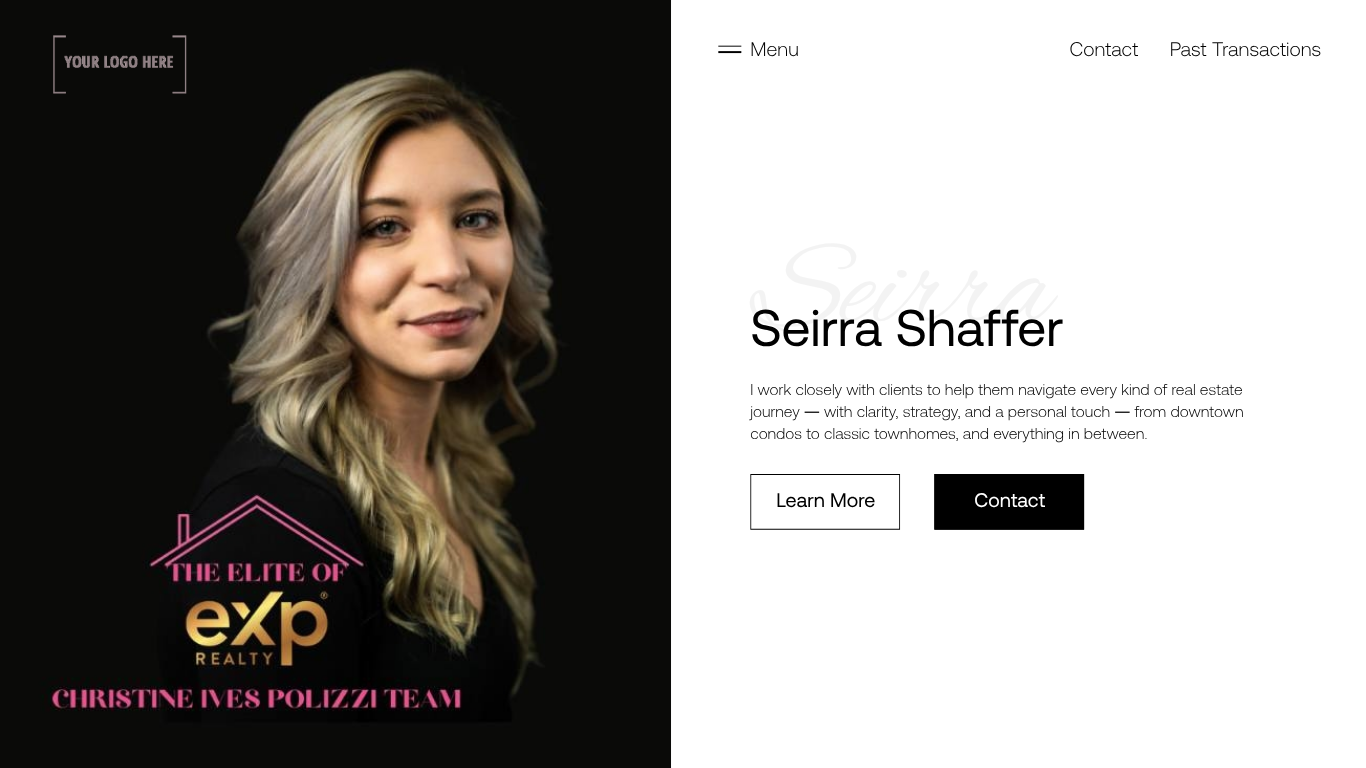Click the registered trademark symbol beside eXp
The width and height of the screenshot is (1366, 768).
tap(323, 595)
